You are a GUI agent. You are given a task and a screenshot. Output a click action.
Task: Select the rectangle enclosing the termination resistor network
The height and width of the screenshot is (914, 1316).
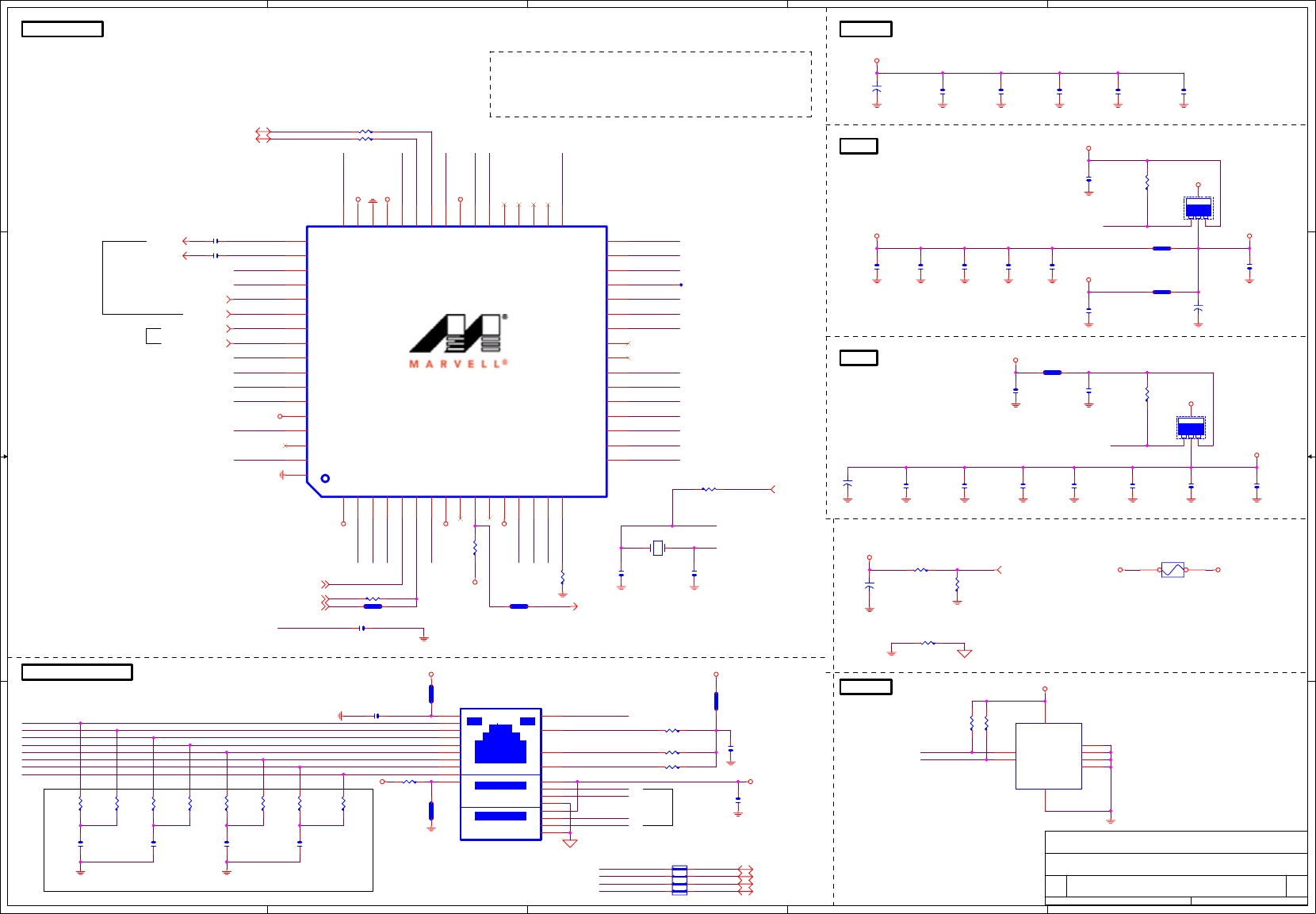208,840
